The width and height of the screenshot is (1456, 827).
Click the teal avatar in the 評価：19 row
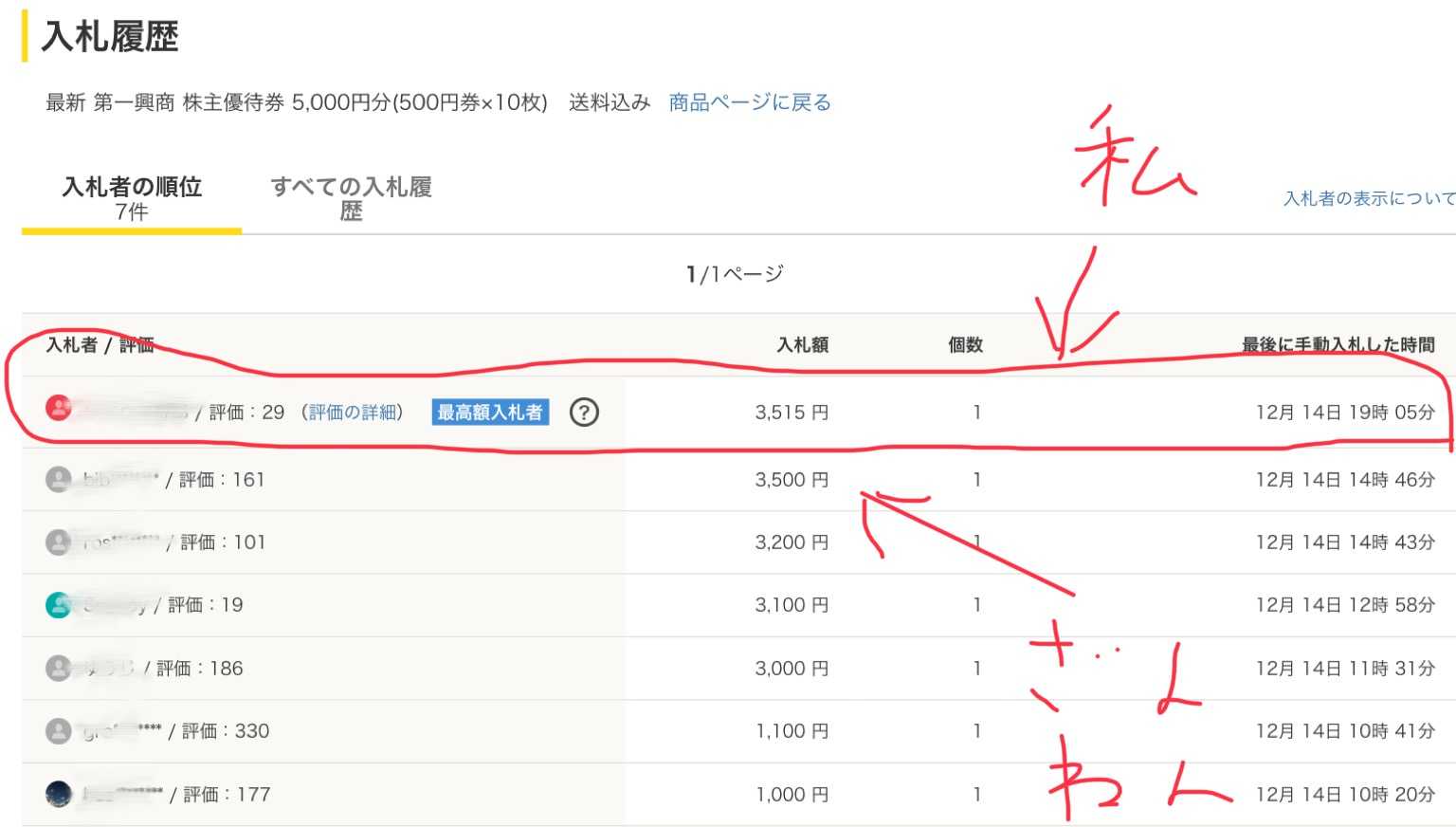click(x=59, y=605)
